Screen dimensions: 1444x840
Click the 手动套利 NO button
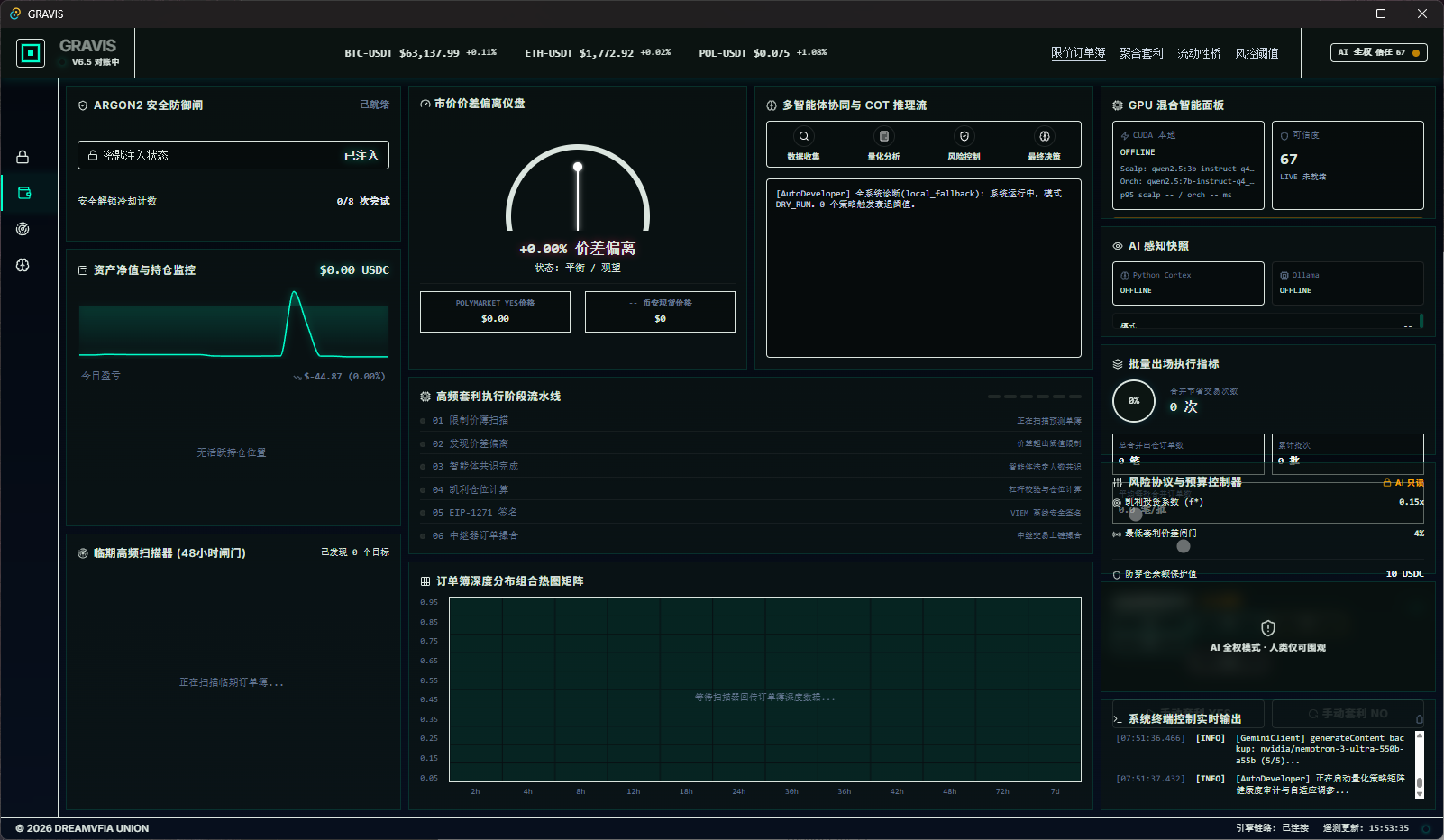pyautogui.click(x=1348, y=714)
